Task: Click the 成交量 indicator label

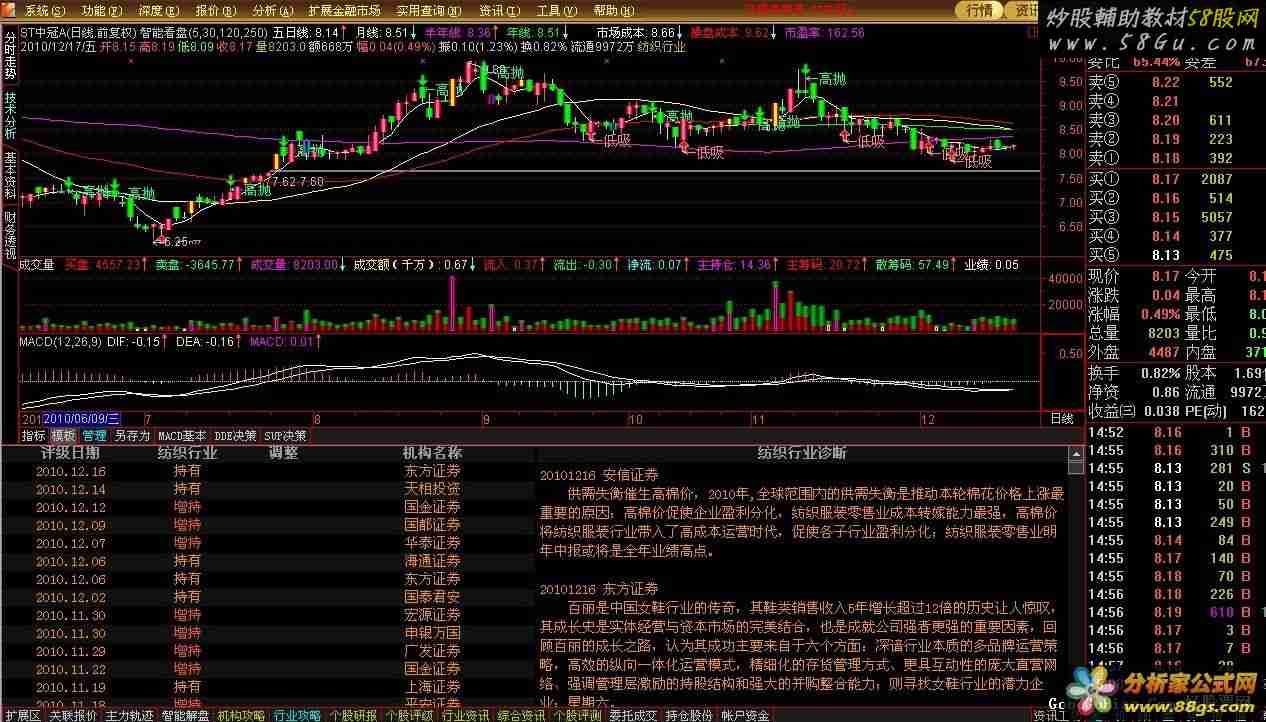Action: tap(37, 265)
